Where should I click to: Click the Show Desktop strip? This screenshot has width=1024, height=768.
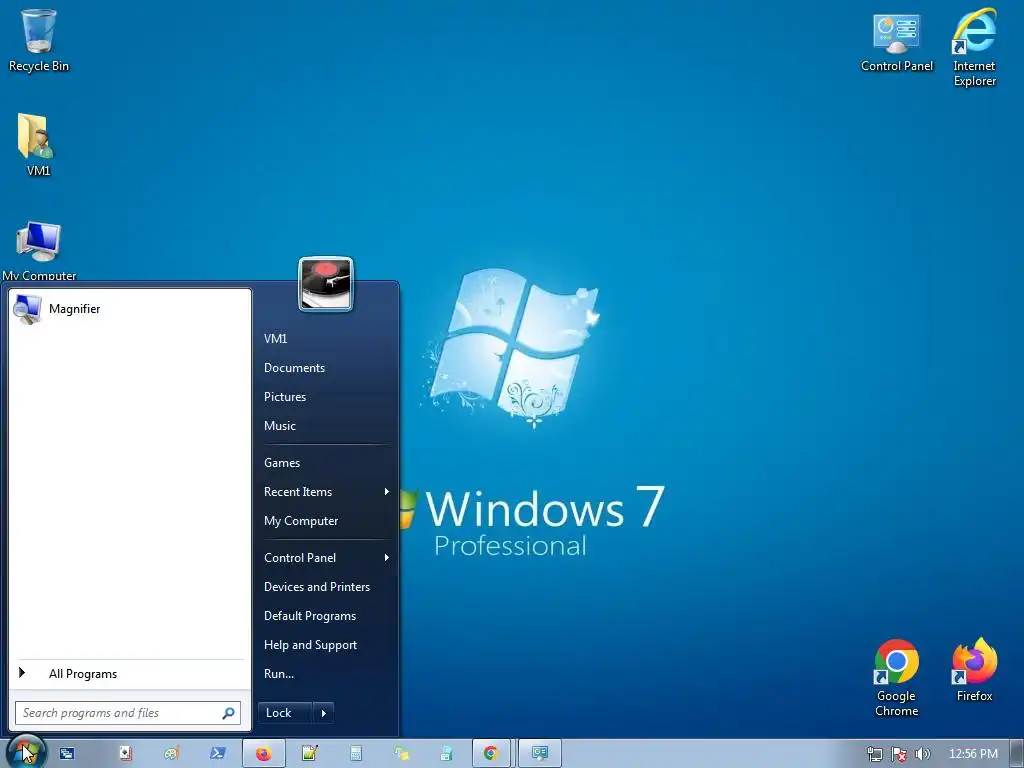(x=1017, y=754)
